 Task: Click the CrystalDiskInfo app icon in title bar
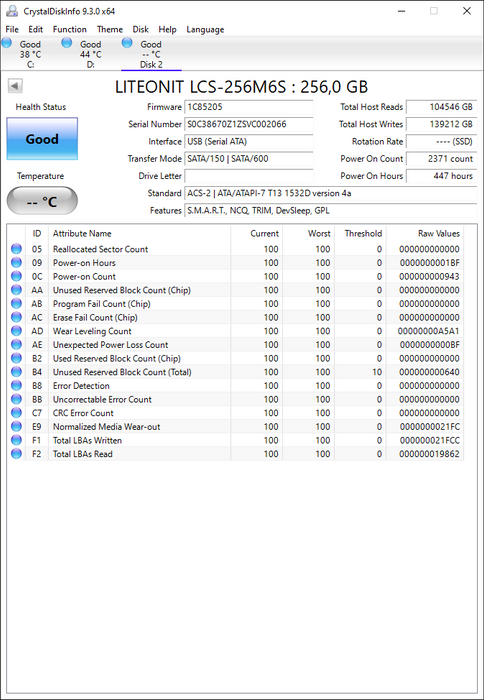click(12, 11)
